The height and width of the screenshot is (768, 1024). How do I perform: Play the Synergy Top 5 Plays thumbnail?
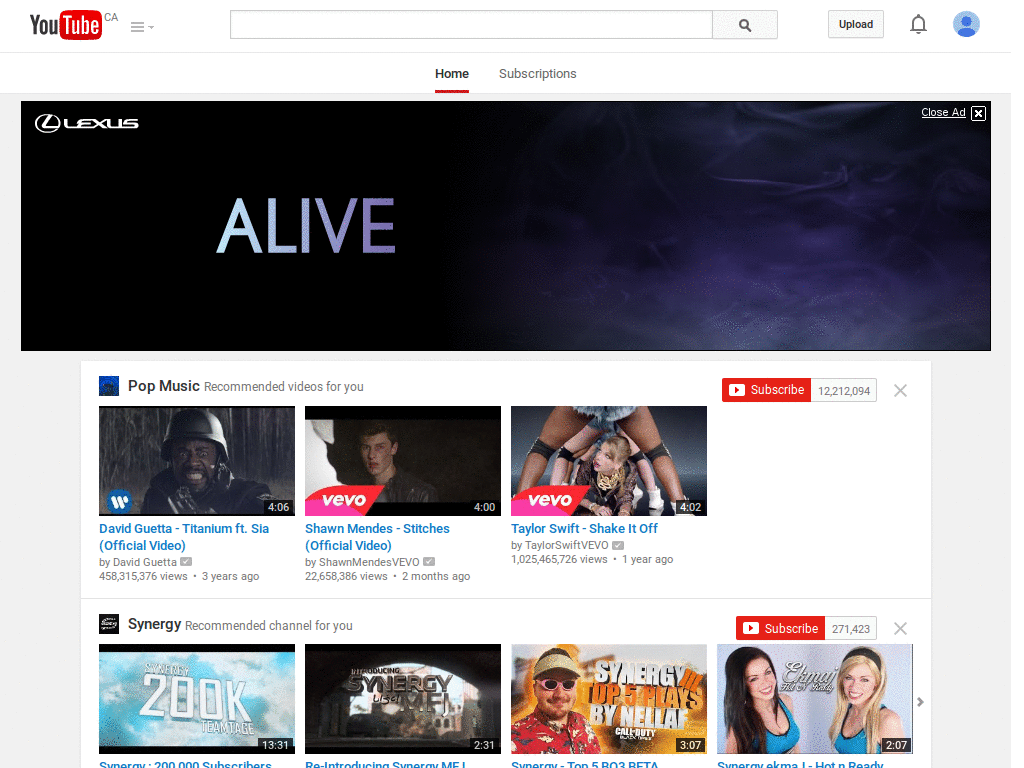[x=609, y=699]
